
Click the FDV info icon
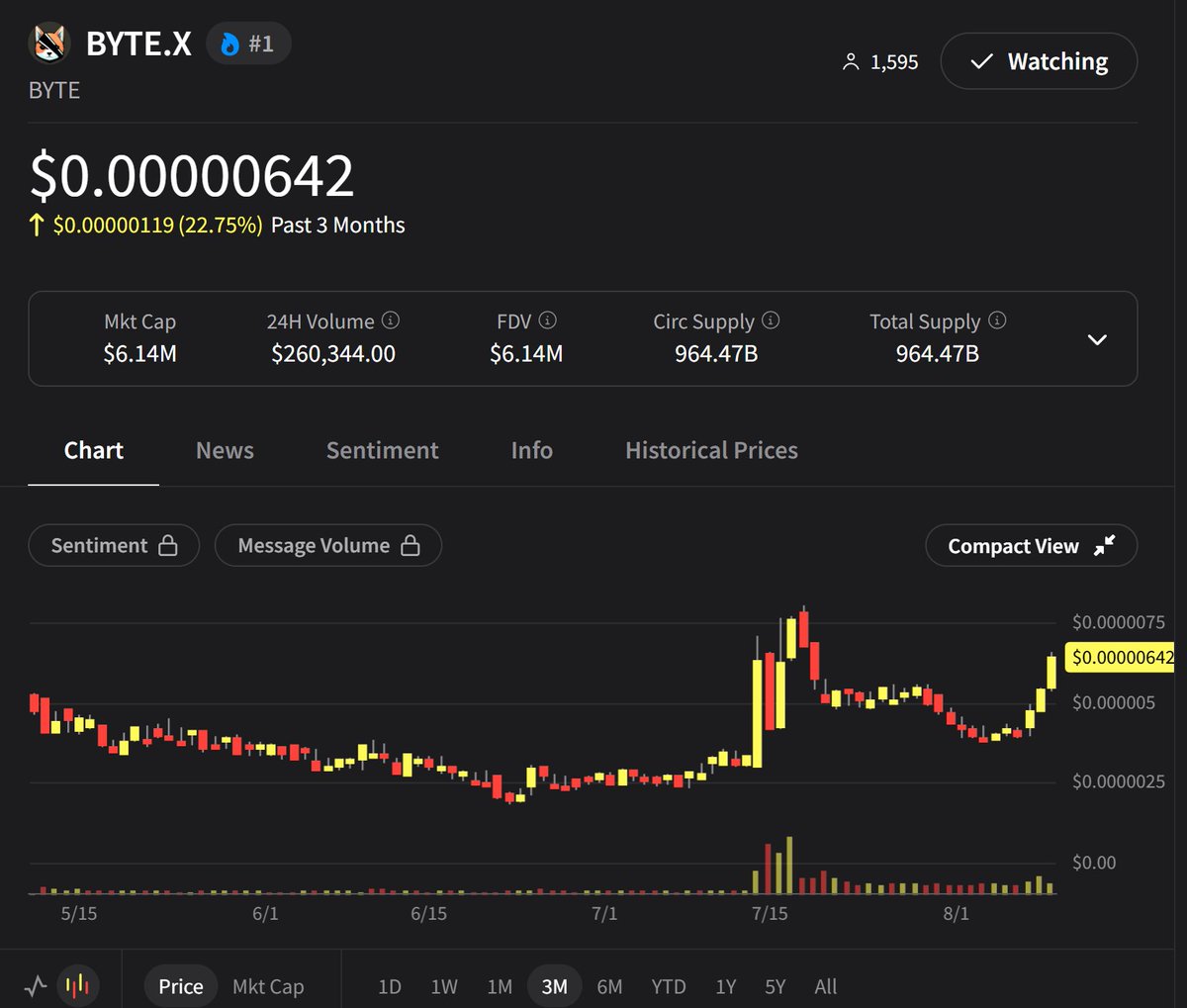click(547, 321)
